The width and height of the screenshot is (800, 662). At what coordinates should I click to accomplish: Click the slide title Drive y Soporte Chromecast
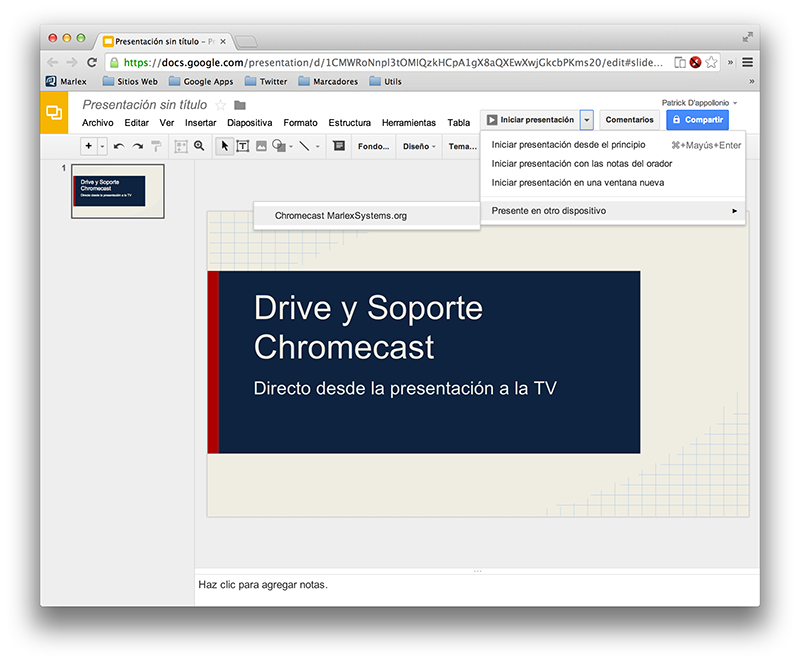point(368,327)
